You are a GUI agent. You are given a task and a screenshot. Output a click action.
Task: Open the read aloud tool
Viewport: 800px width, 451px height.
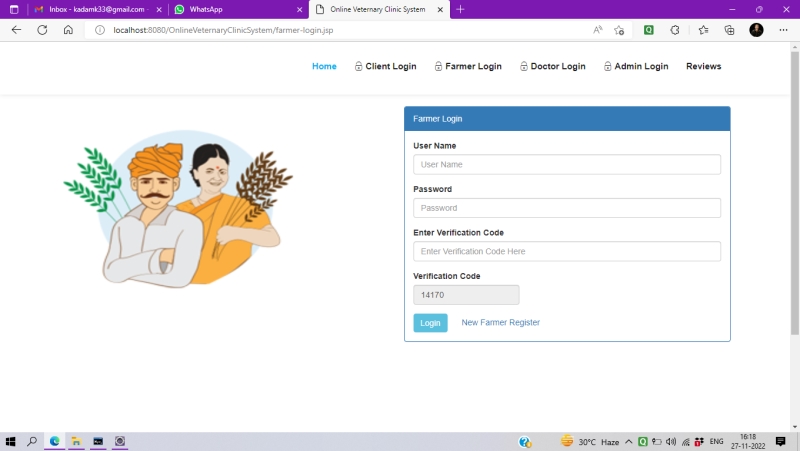click(598, 30)
